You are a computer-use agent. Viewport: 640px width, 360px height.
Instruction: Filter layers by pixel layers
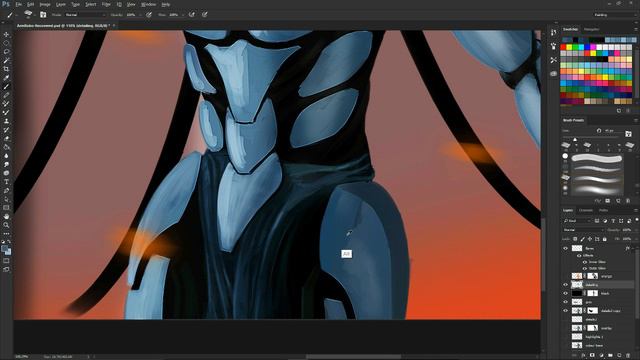(597, 221)
